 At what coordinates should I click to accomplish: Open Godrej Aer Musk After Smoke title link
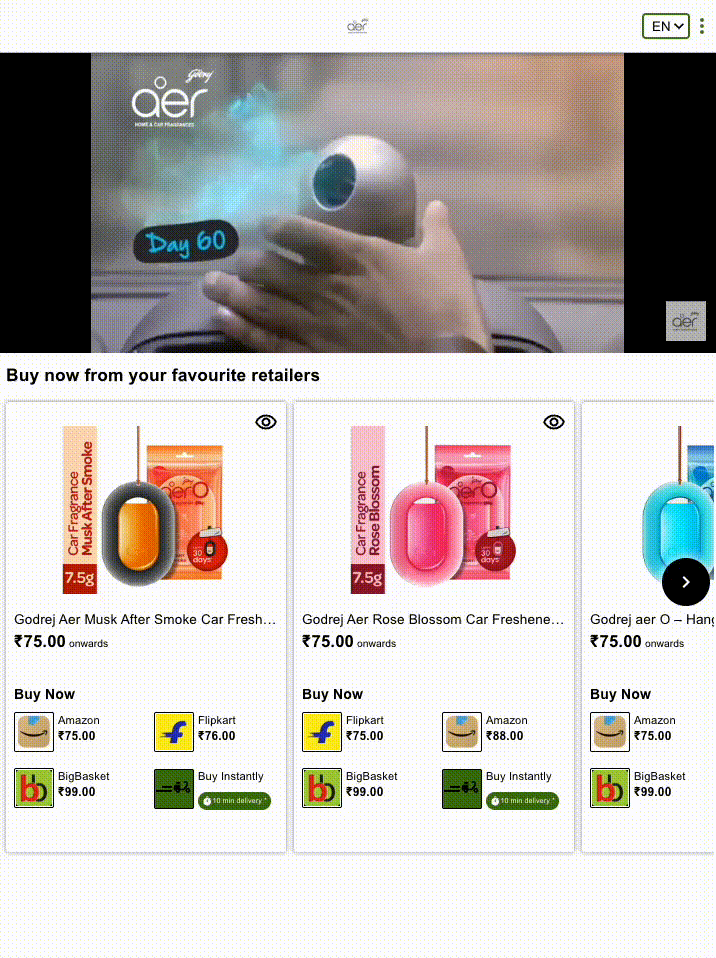pos(145,619)
